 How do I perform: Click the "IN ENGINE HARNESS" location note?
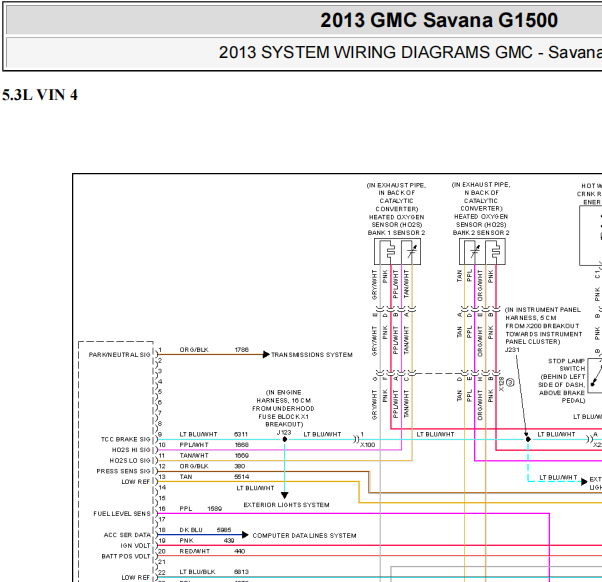[283, 408]
